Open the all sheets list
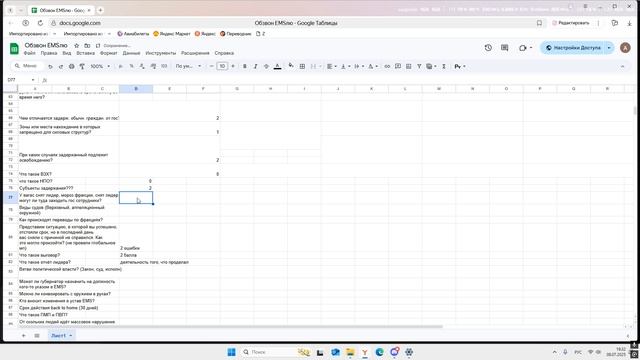This screenshot has width=640, height=360. [37, 336]
